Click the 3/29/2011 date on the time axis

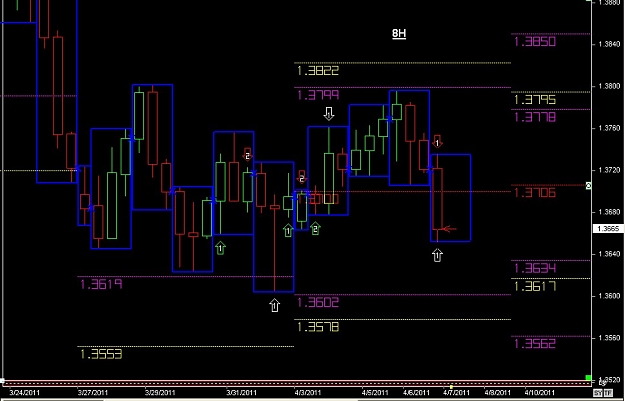160,393
